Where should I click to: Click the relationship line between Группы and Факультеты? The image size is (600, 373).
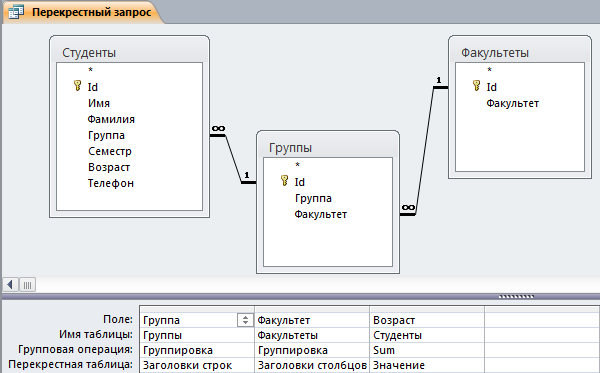tap(425, 151)
